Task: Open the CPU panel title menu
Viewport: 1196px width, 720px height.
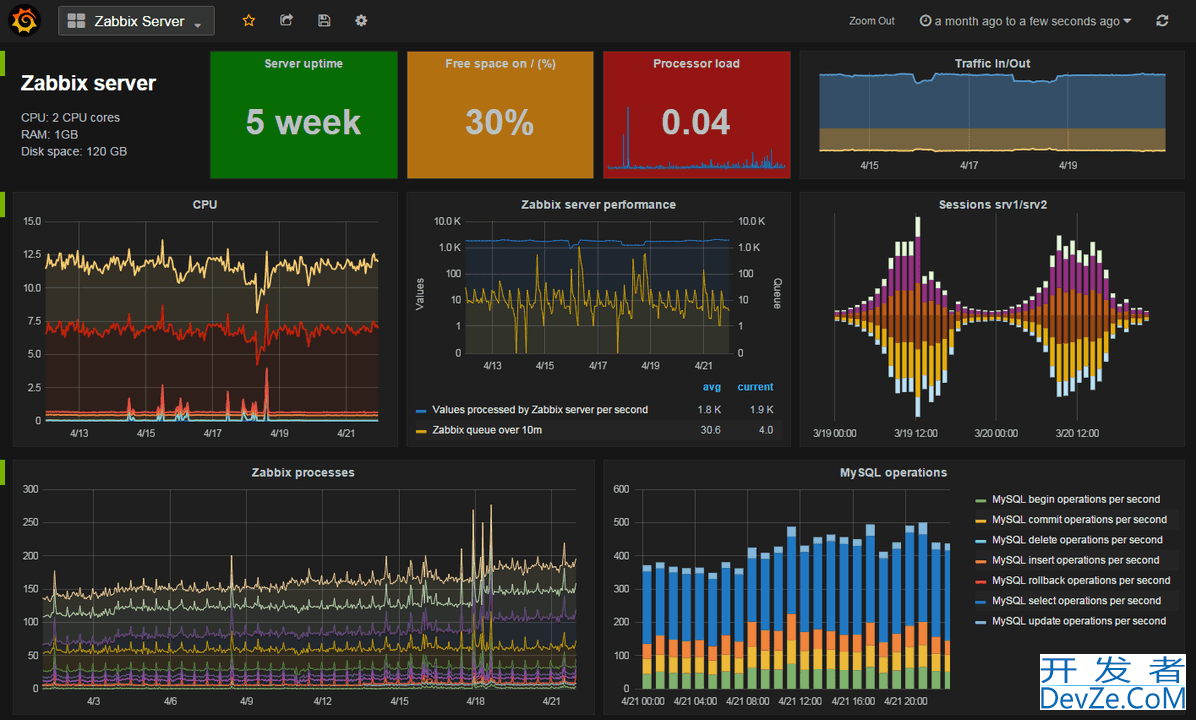Action: tap(205, 205)
